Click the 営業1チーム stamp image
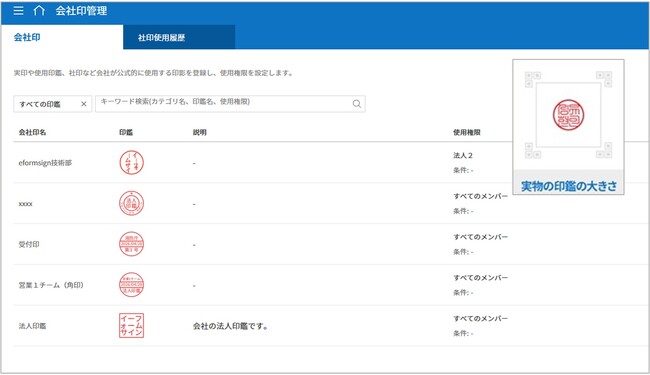Viewport: 650px width, 375px height. click(131, 285)
